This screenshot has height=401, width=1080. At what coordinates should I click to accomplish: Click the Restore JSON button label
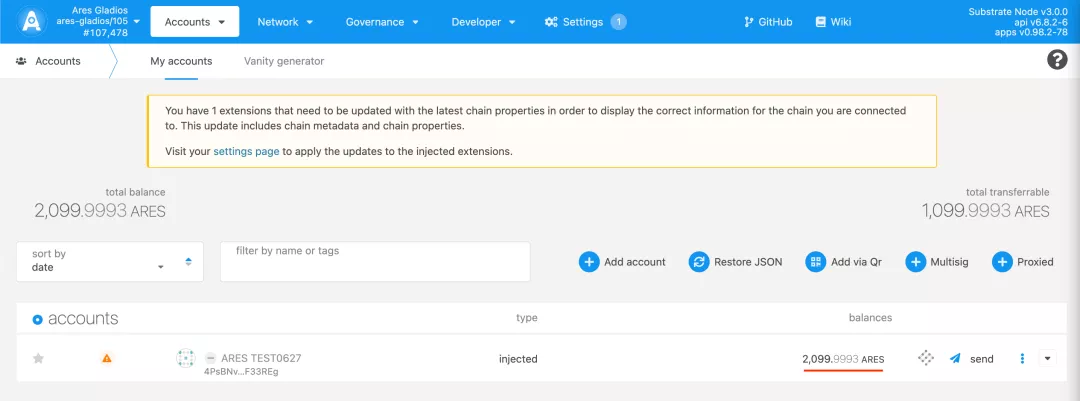(748, 262)
